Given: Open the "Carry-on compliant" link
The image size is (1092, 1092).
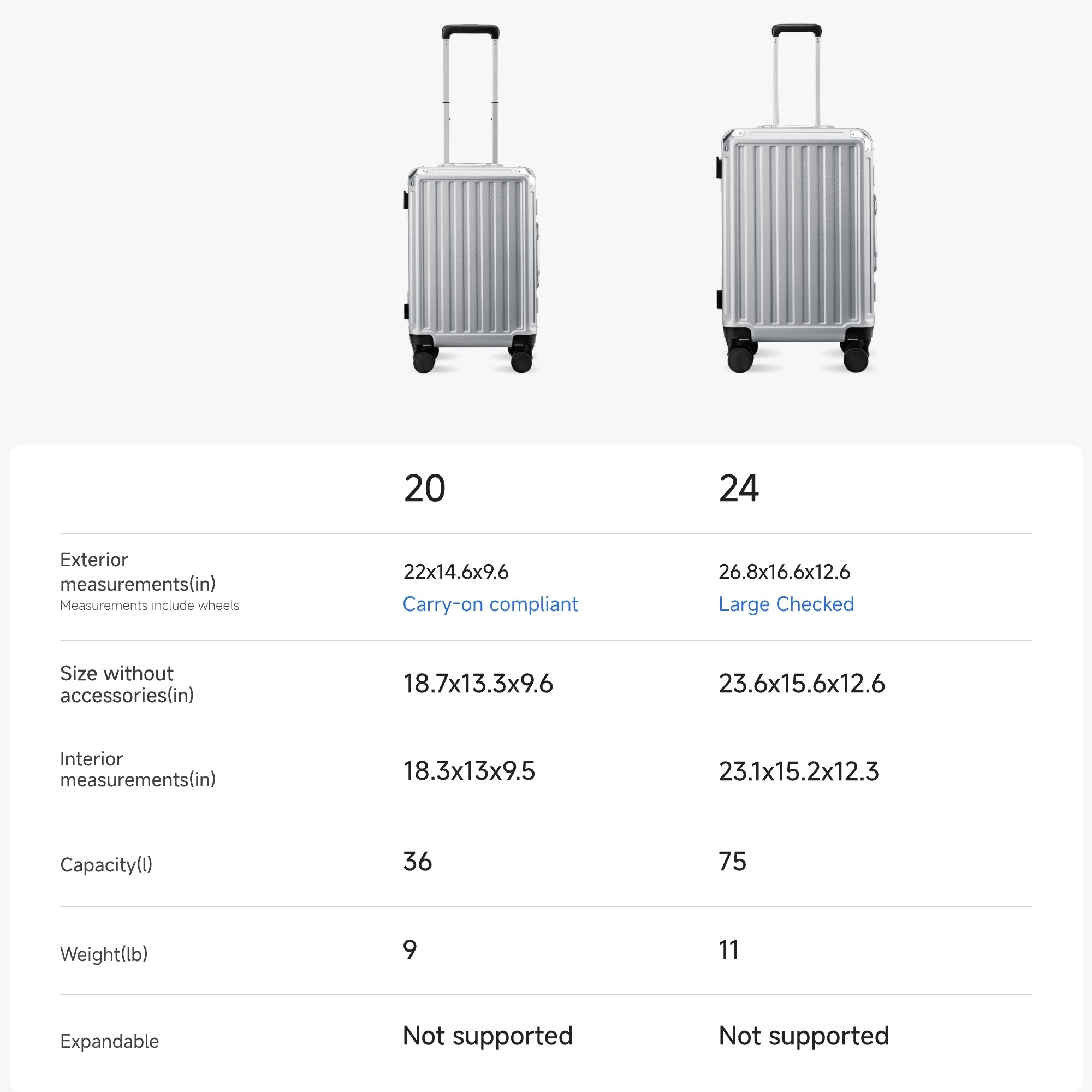Looking at the screenshot, I should tap(490, 604).
